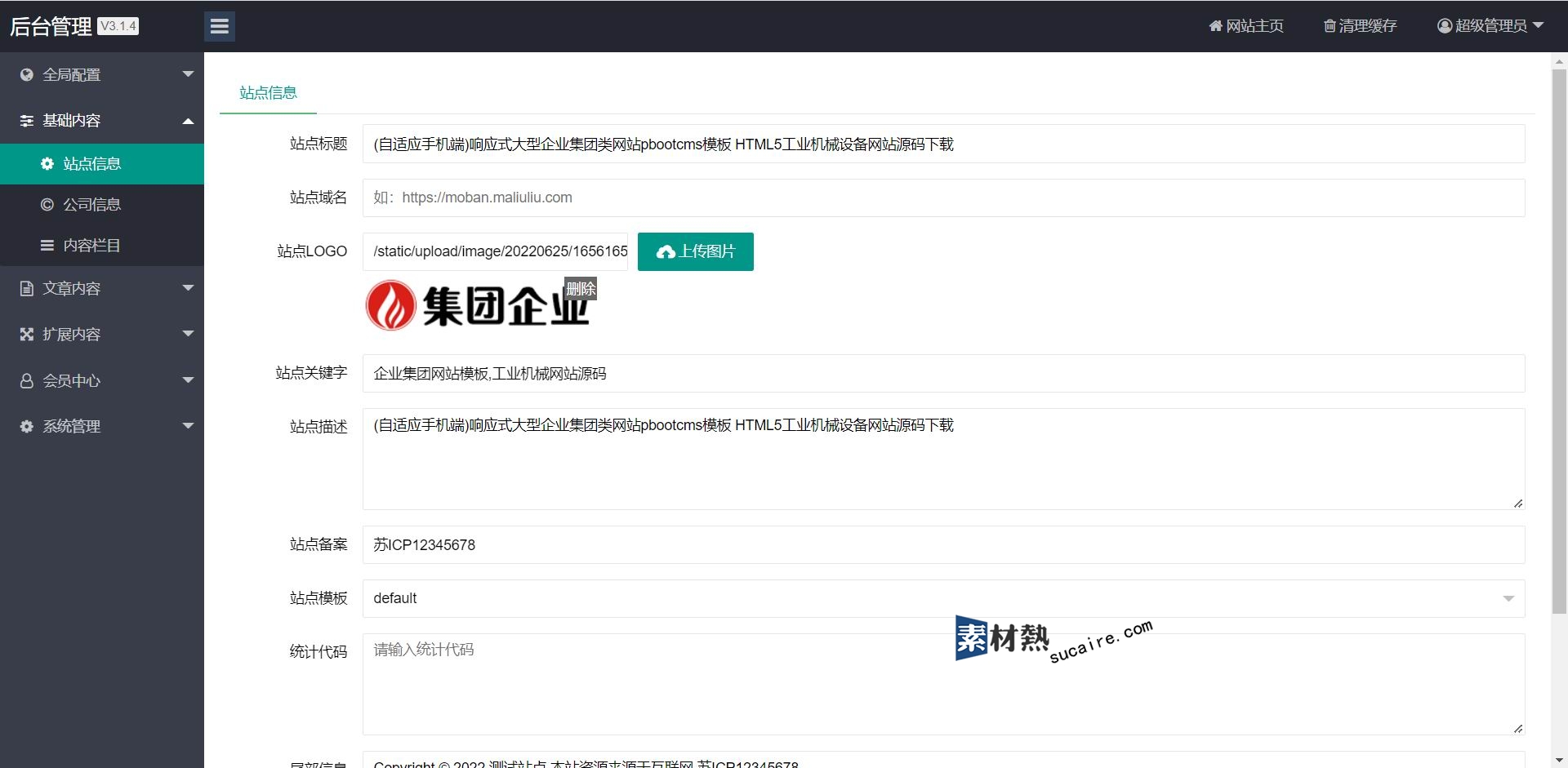
Task: Click the page vertical scrollbar thumb
Action: coord(1559,341)
